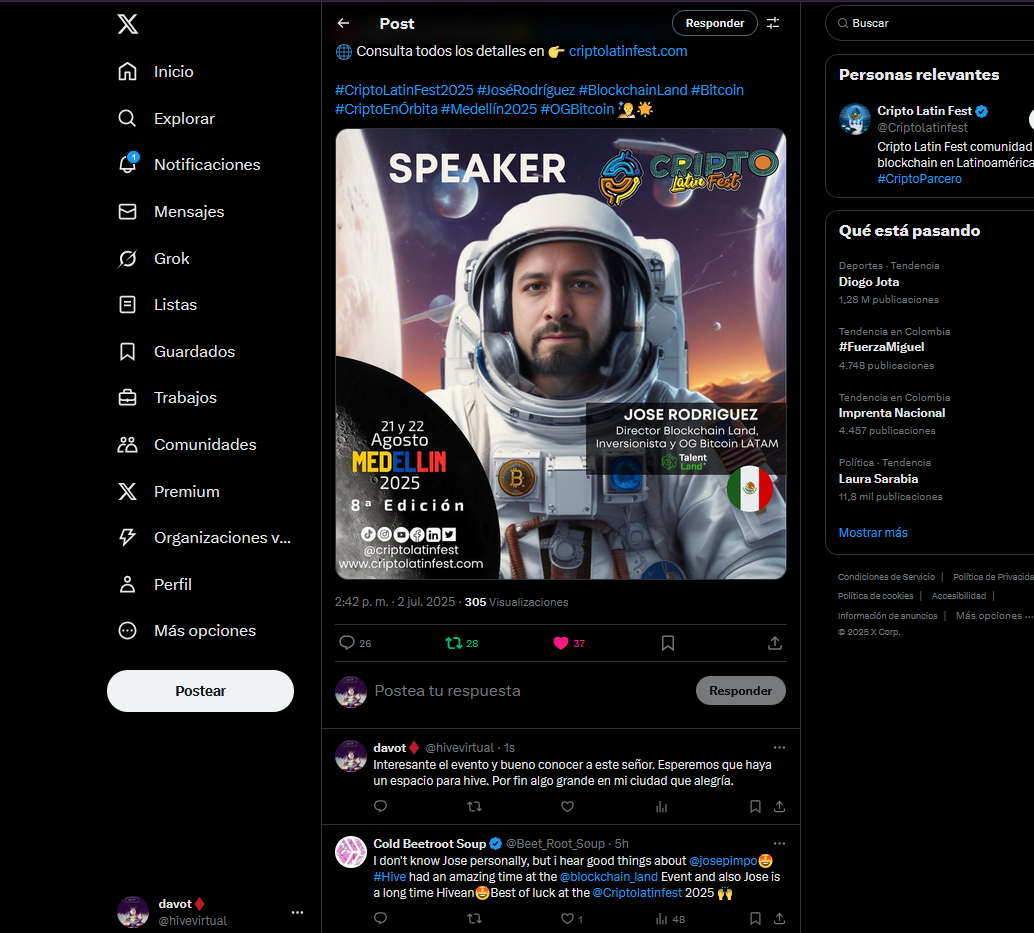Expand Más opciones in the sidebar
The width and height of the screenshot is (1034, 933).
(x=187, y=630)
